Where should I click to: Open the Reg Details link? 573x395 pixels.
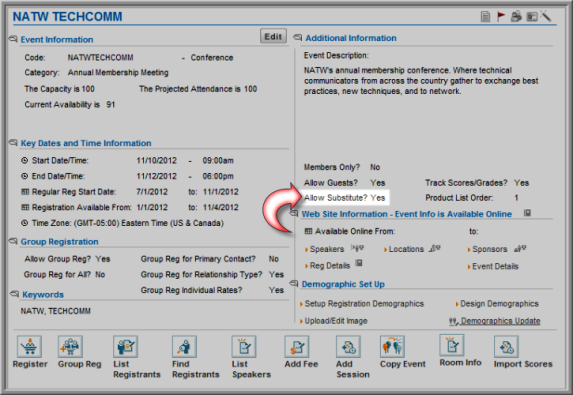point(330,266)
